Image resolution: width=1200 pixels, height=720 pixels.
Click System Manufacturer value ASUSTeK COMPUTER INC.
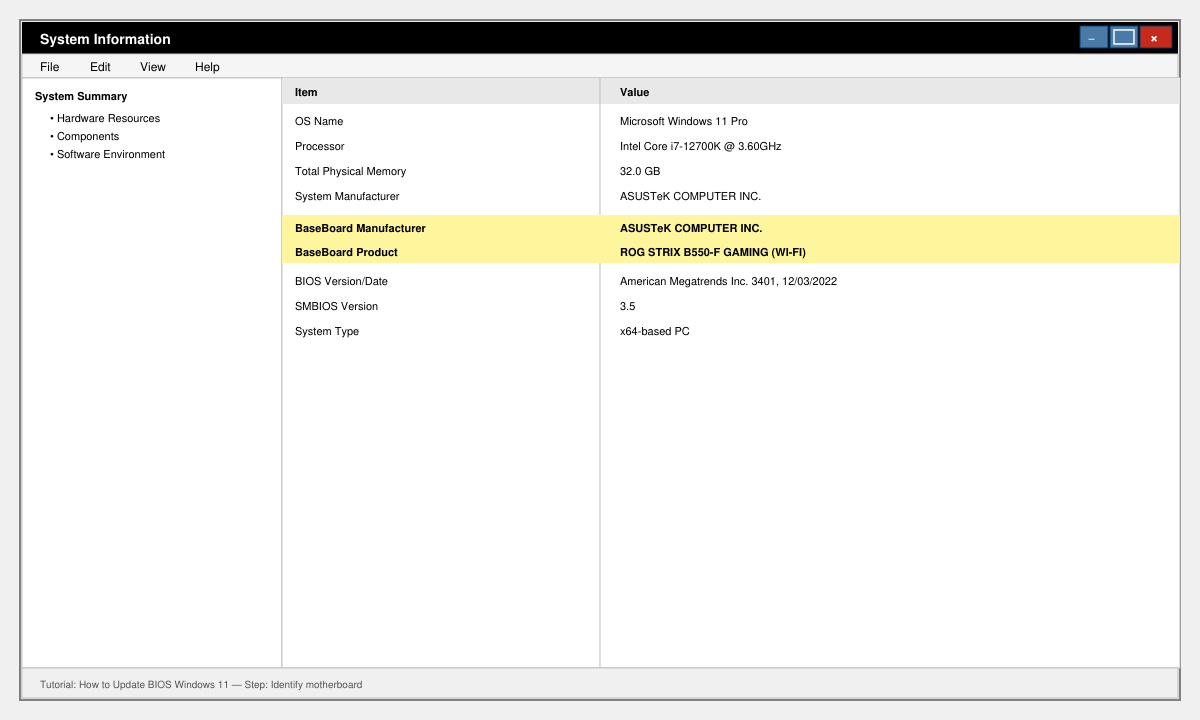pyautogui.click(x=690, y=196)
